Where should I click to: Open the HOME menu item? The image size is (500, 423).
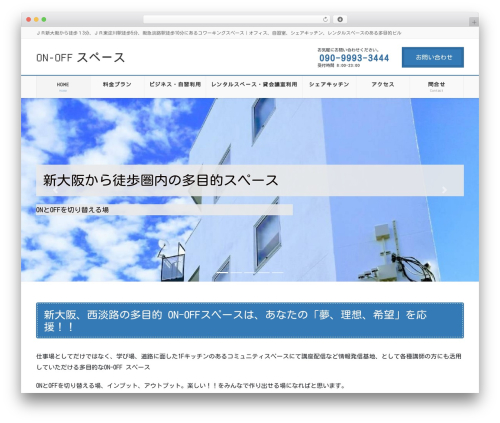tap(63, 87)
